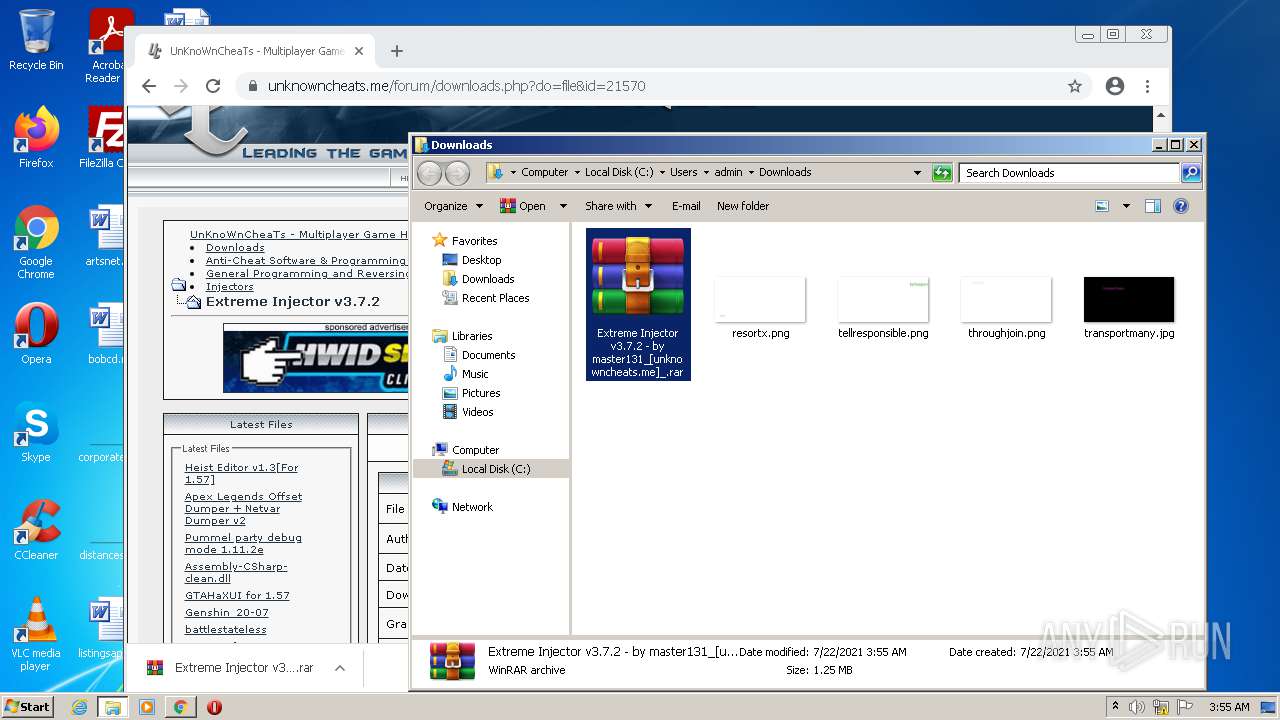1280x720 pixels.
Task: Reload the unknowncheats page in Chrome
Action: click(x=213, y=86)
